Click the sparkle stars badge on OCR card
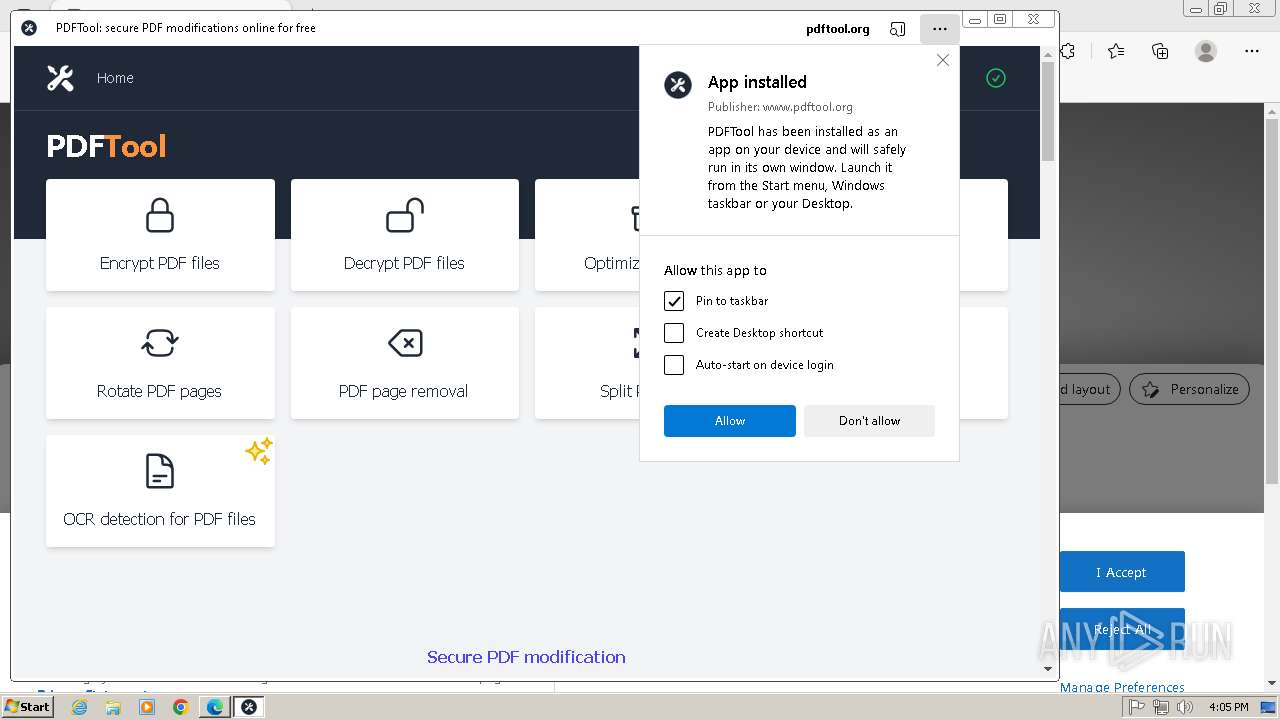Image resolution: width=1280 pixels, height=720 pixels. click(259, 451)
